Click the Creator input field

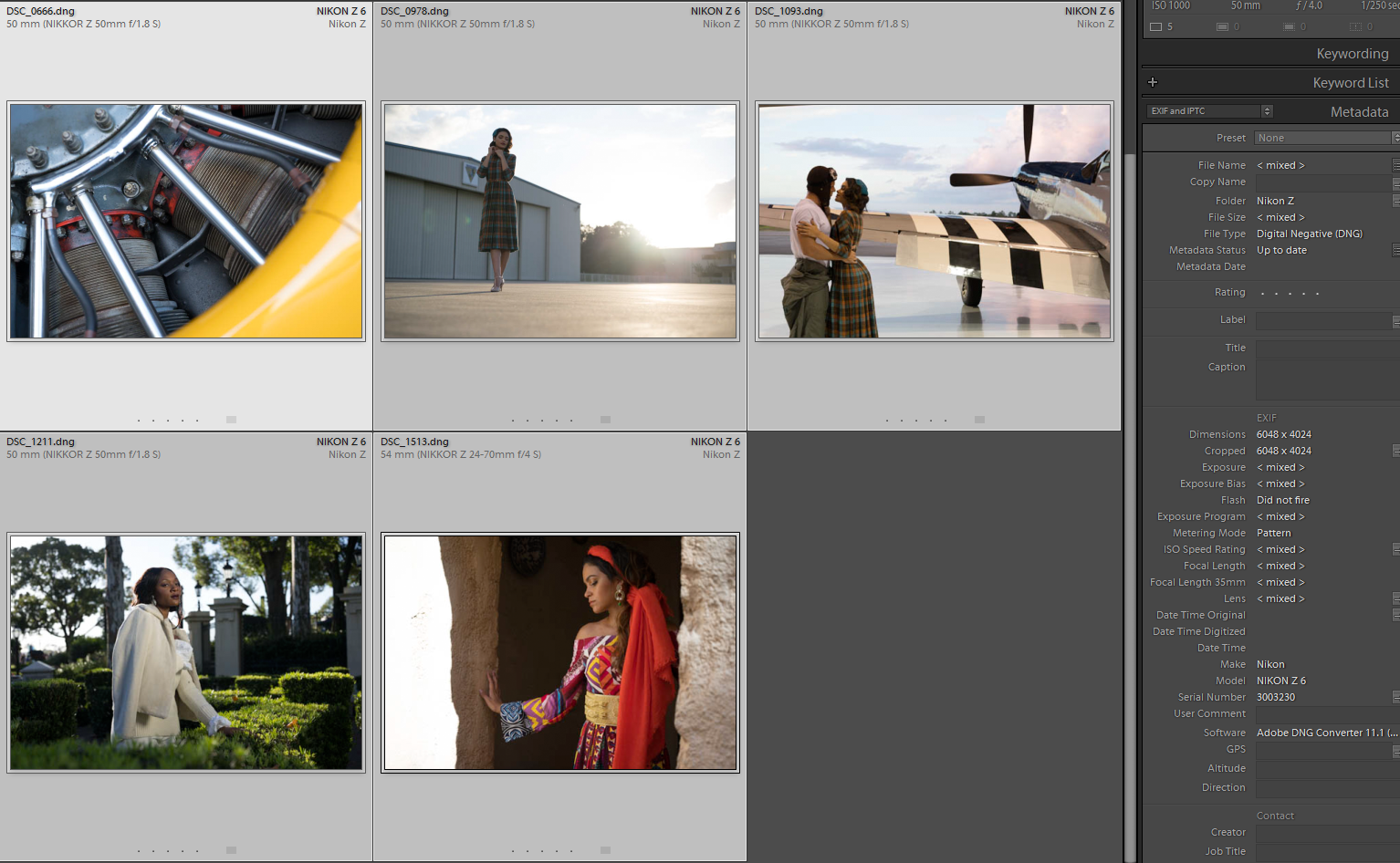[1327, 833]
